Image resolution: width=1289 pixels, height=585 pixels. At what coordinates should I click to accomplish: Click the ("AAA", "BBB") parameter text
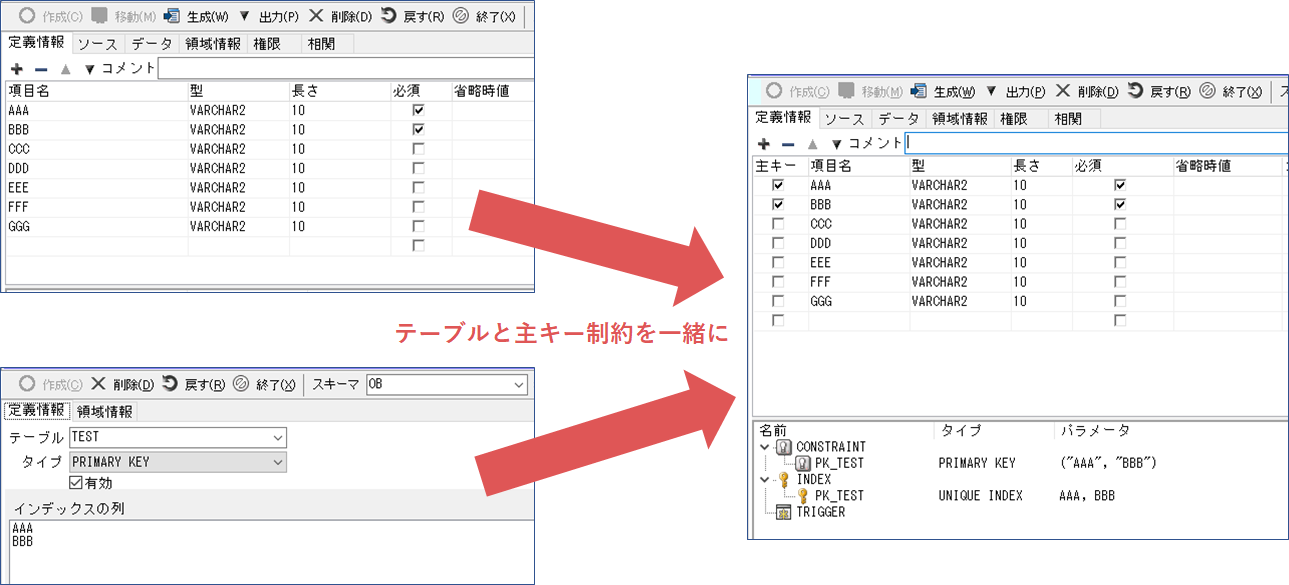click(1108, 463)
